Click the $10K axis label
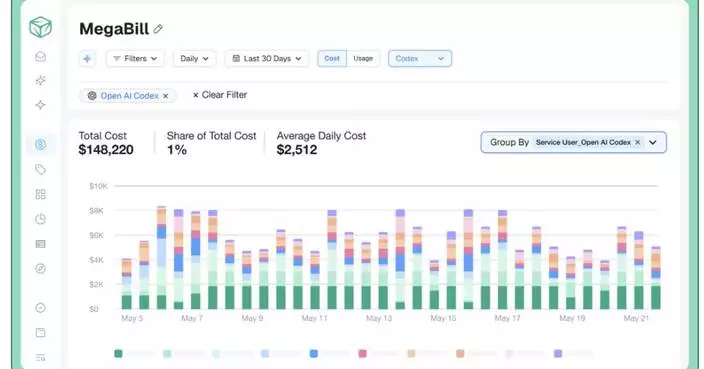This screenshot has height=369, width=704. pyautogui.click(x=98, y=186)
